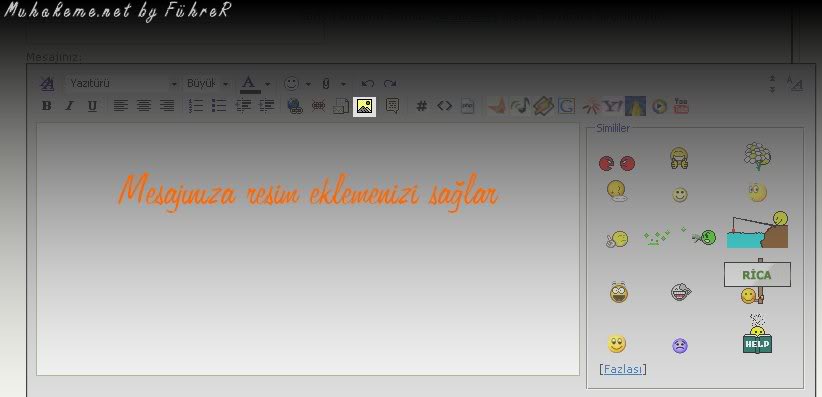Image resolution: width=822 pixels, height=397 pixels.
Task: Click inside the message text area
Action: tap(308, 249)
